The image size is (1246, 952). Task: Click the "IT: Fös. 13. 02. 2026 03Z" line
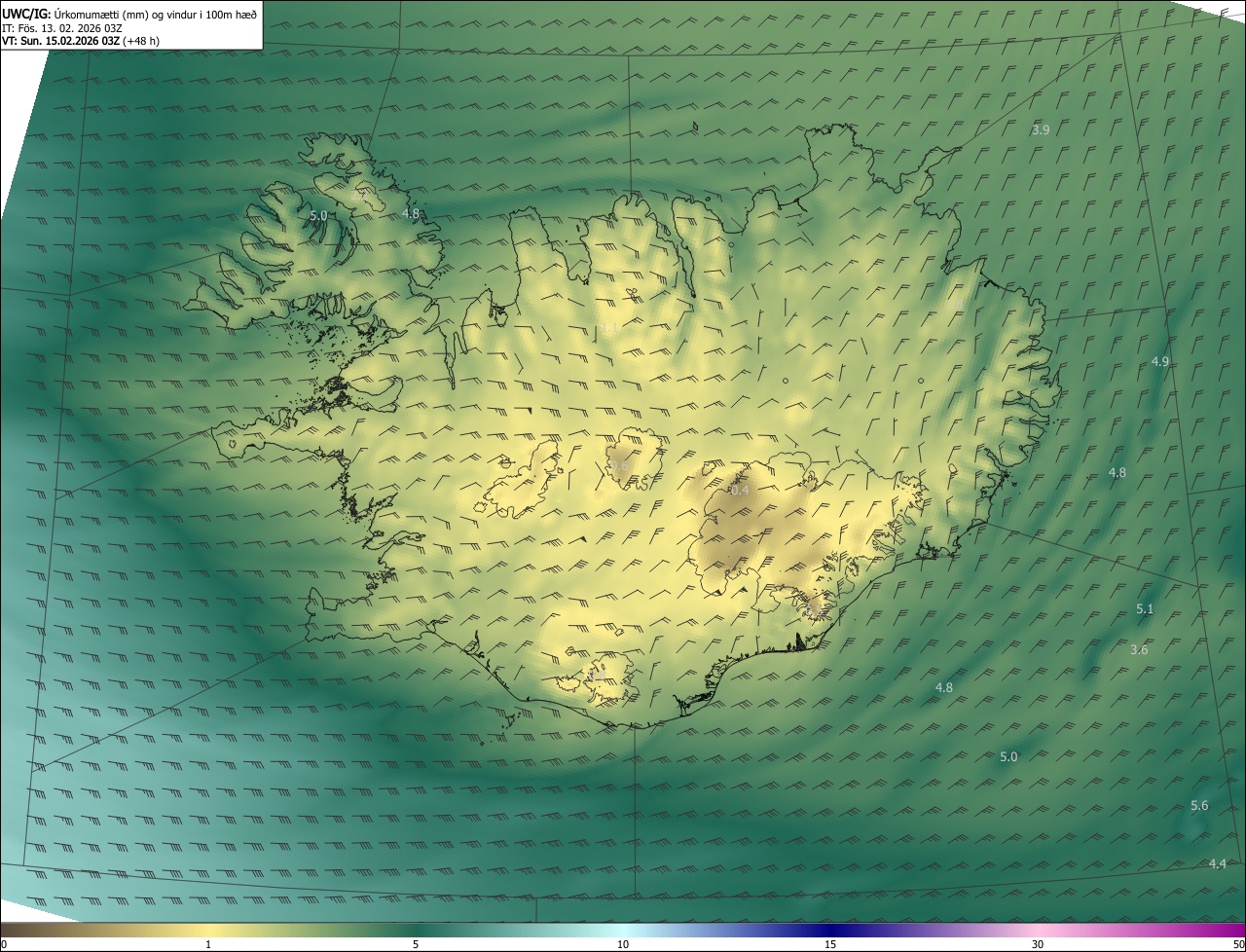[62, 28]
